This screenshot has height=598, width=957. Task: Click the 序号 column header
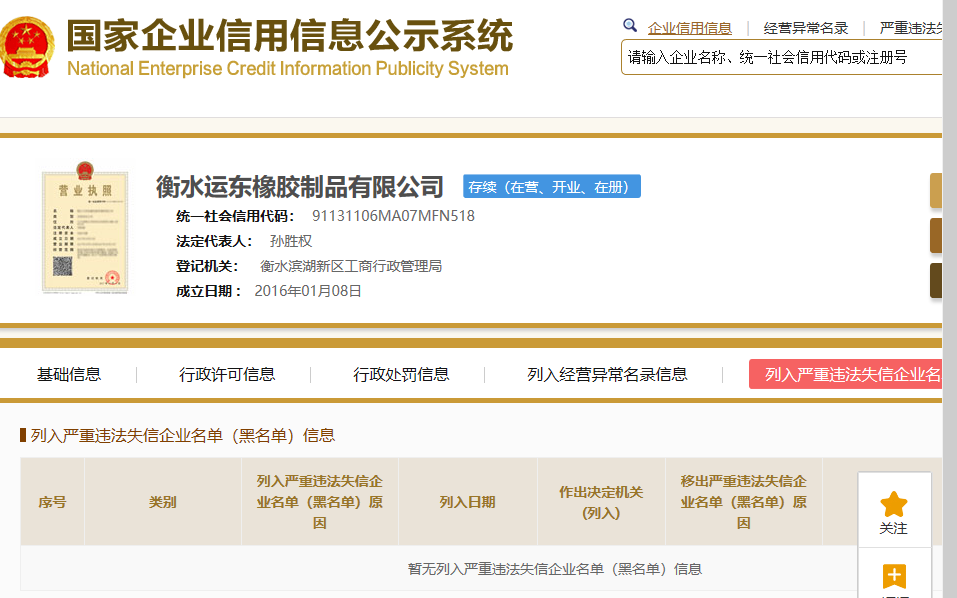(x=52, y=502)
